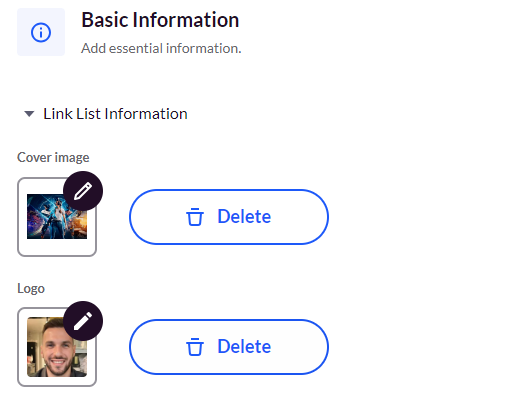This screenshot has height=399, width=514.
Task: Click the Cover image field label
Action: [x=53, y=157]
